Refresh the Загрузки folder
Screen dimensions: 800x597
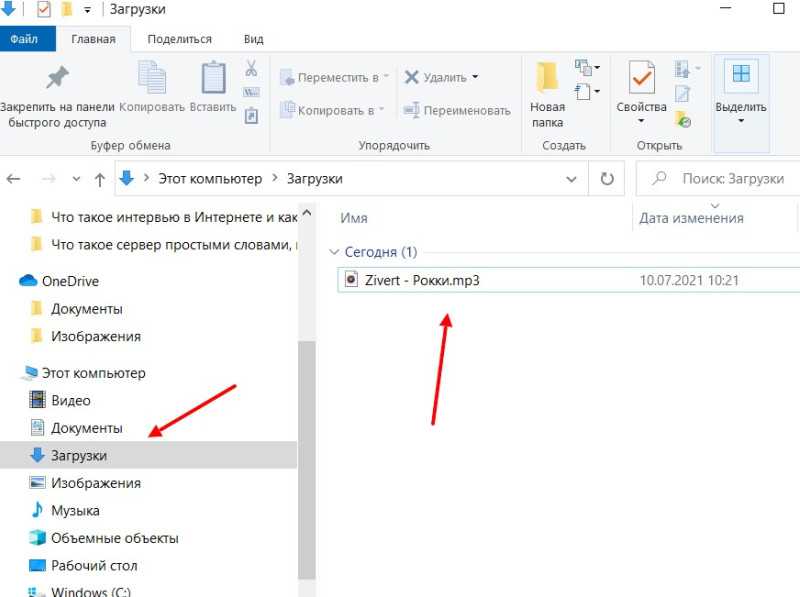(x=607, y=179)
